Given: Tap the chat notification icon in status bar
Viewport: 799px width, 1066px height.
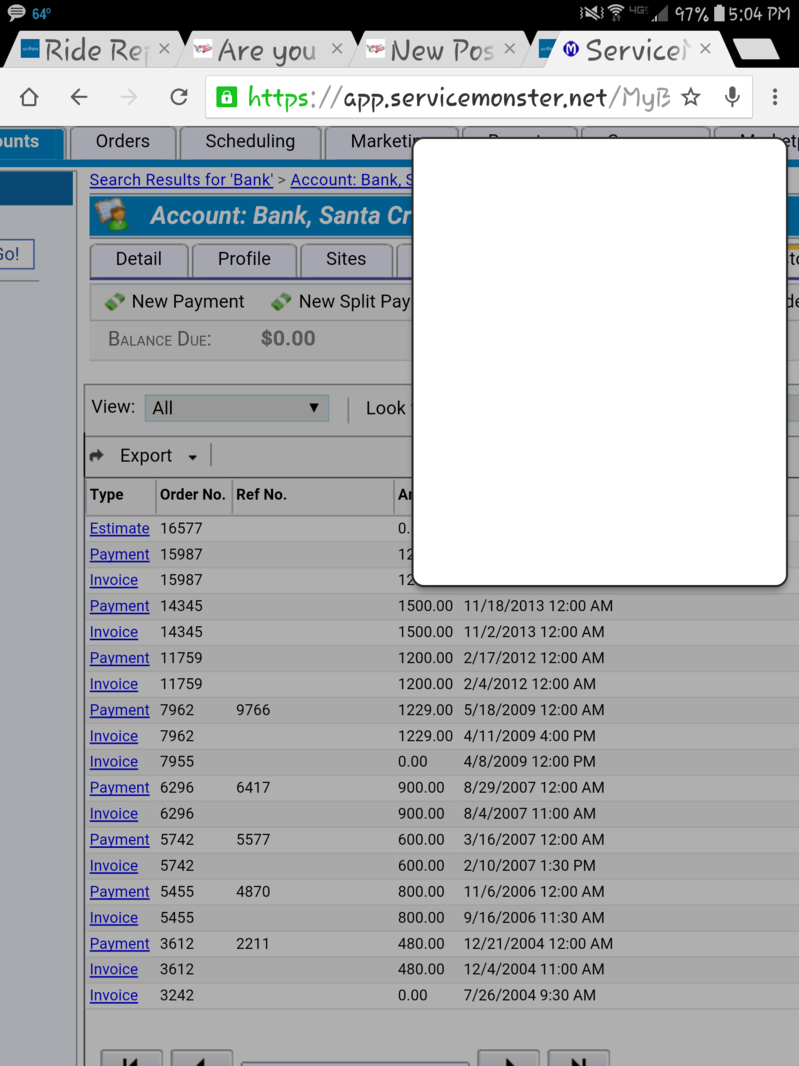Looking at the screenshot, I should click(16, 13).
